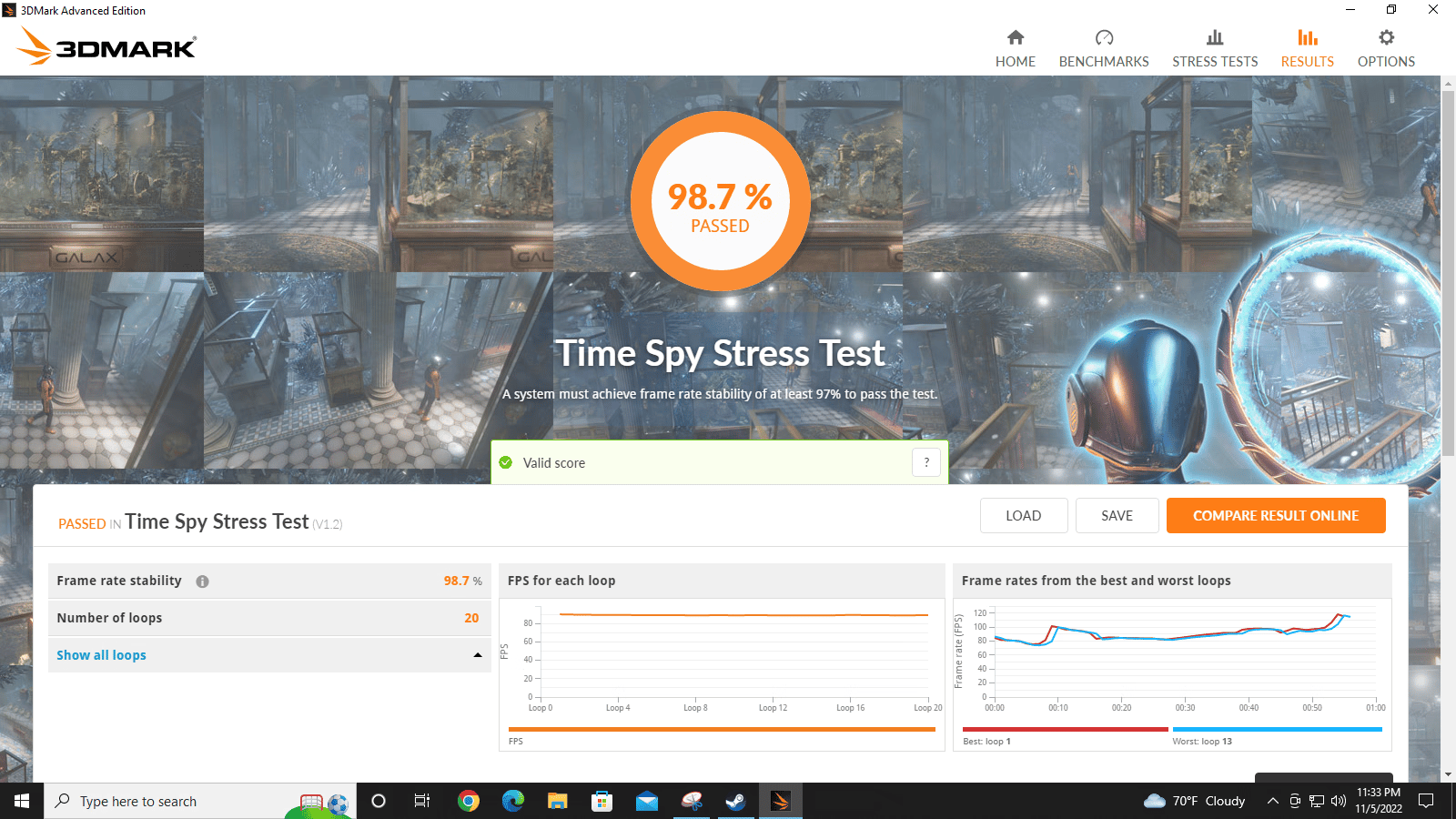Click the volume speaker tray icon
This screenshot has width=1456, height=819.
1338,801
